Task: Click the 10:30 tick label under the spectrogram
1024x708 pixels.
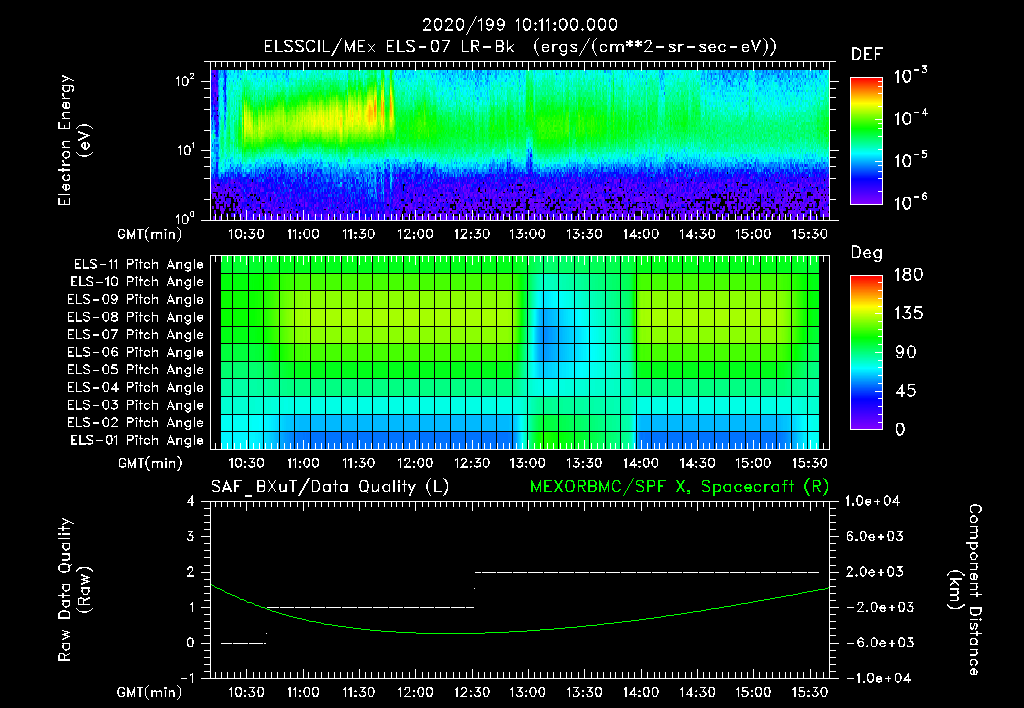Action: click(x=246, y=234)
